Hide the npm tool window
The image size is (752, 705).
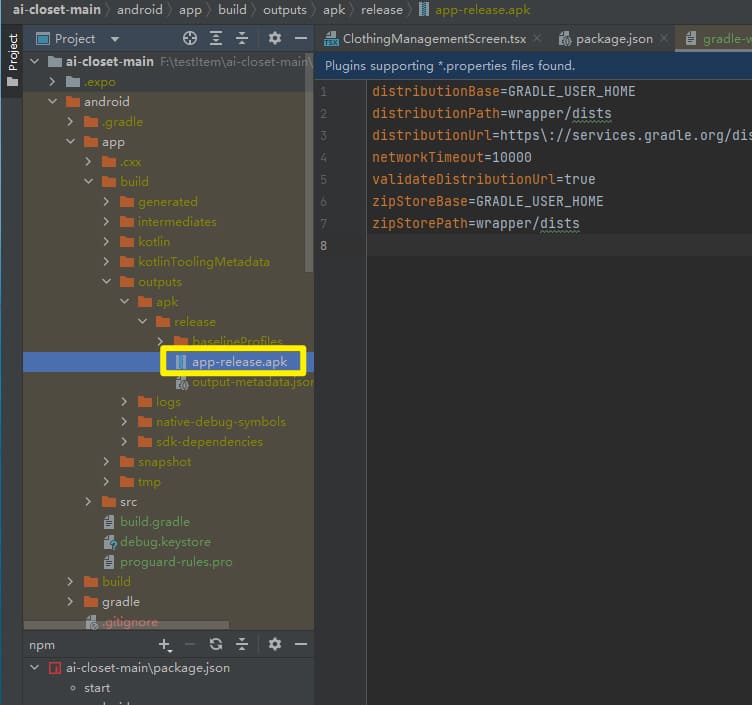click(x=300, y=645)
